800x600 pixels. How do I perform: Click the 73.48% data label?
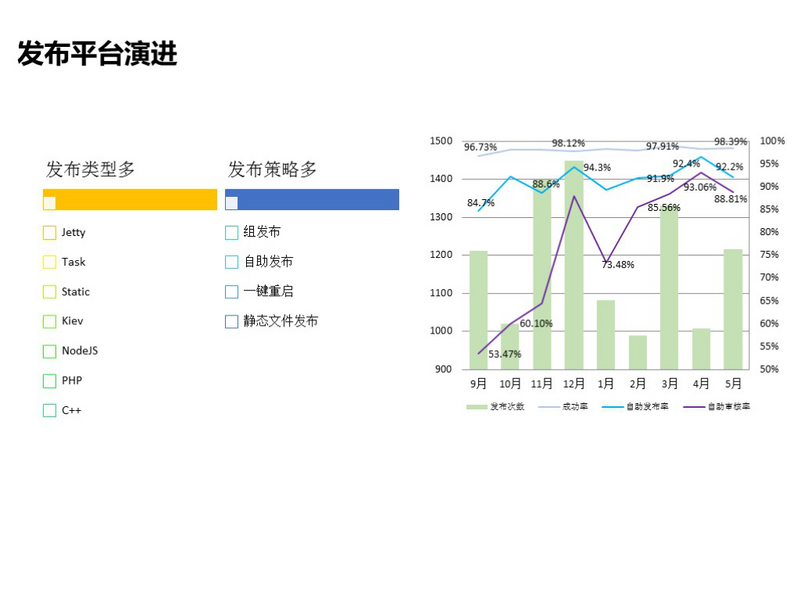[x=618, y=265]
